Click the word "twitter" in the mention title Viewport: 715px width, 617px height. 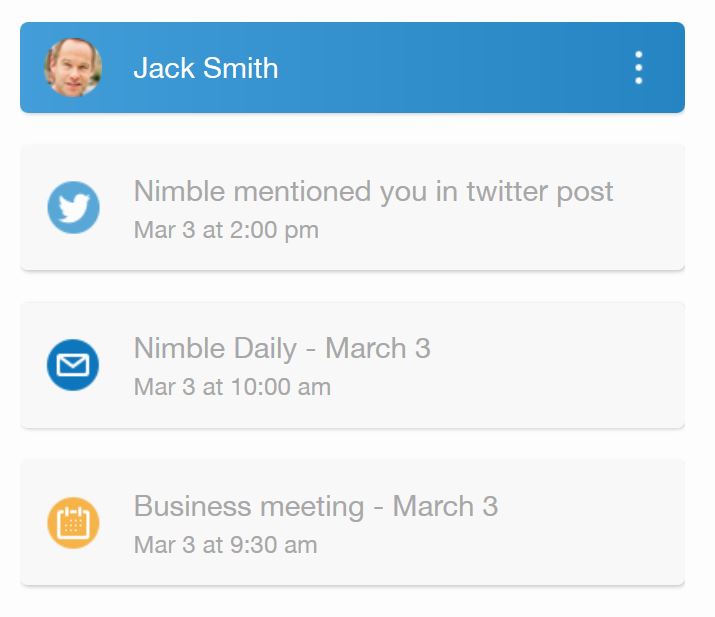coord(507,192)
